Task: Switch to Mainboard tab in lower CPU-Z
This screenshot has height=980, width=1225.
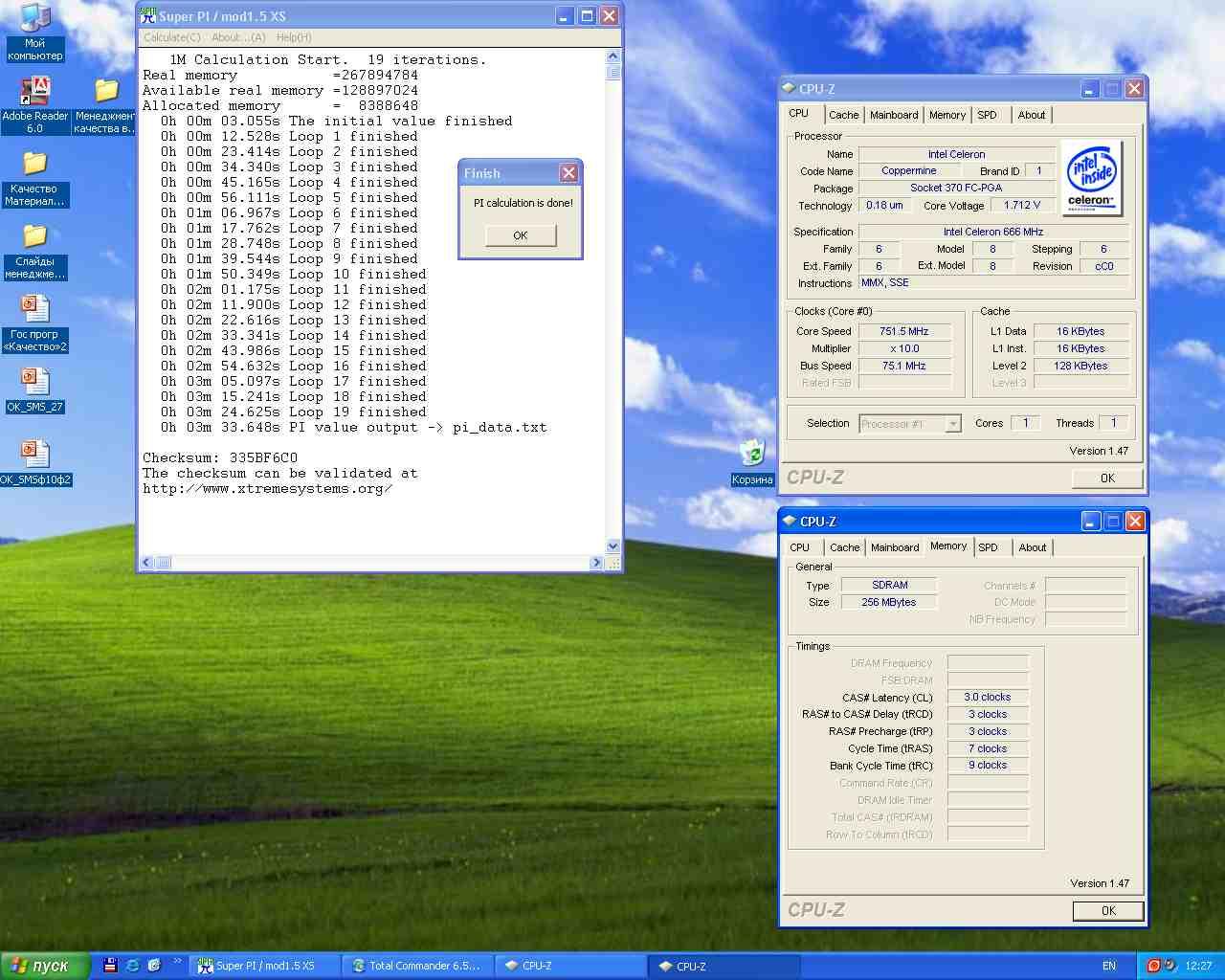Action: point(895,547)
